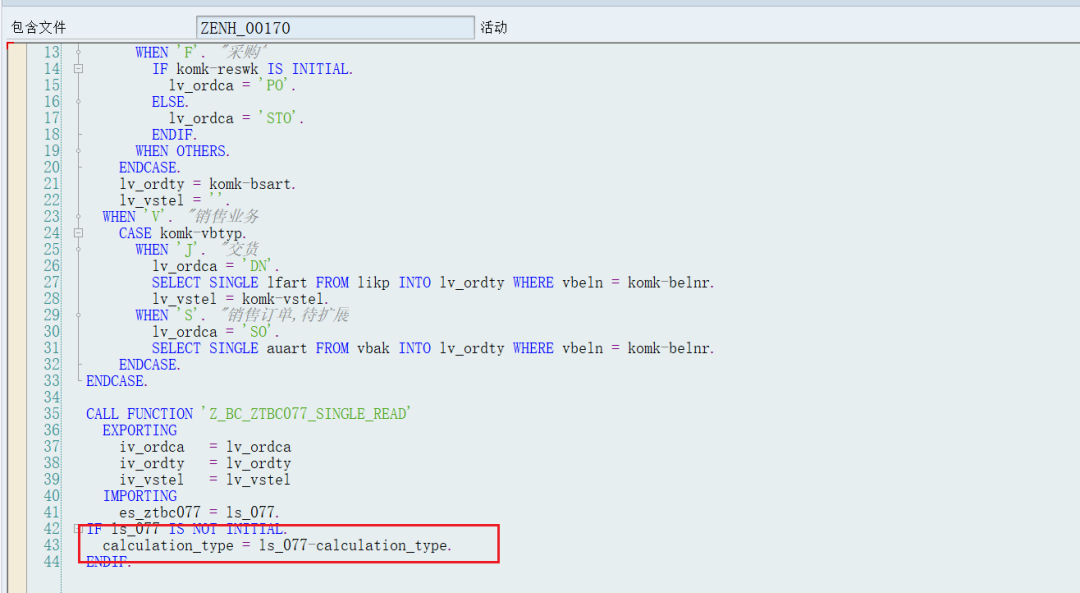Click the IMPORTING keyword
Screen dimensions: 1080x593
coord(140,496)
